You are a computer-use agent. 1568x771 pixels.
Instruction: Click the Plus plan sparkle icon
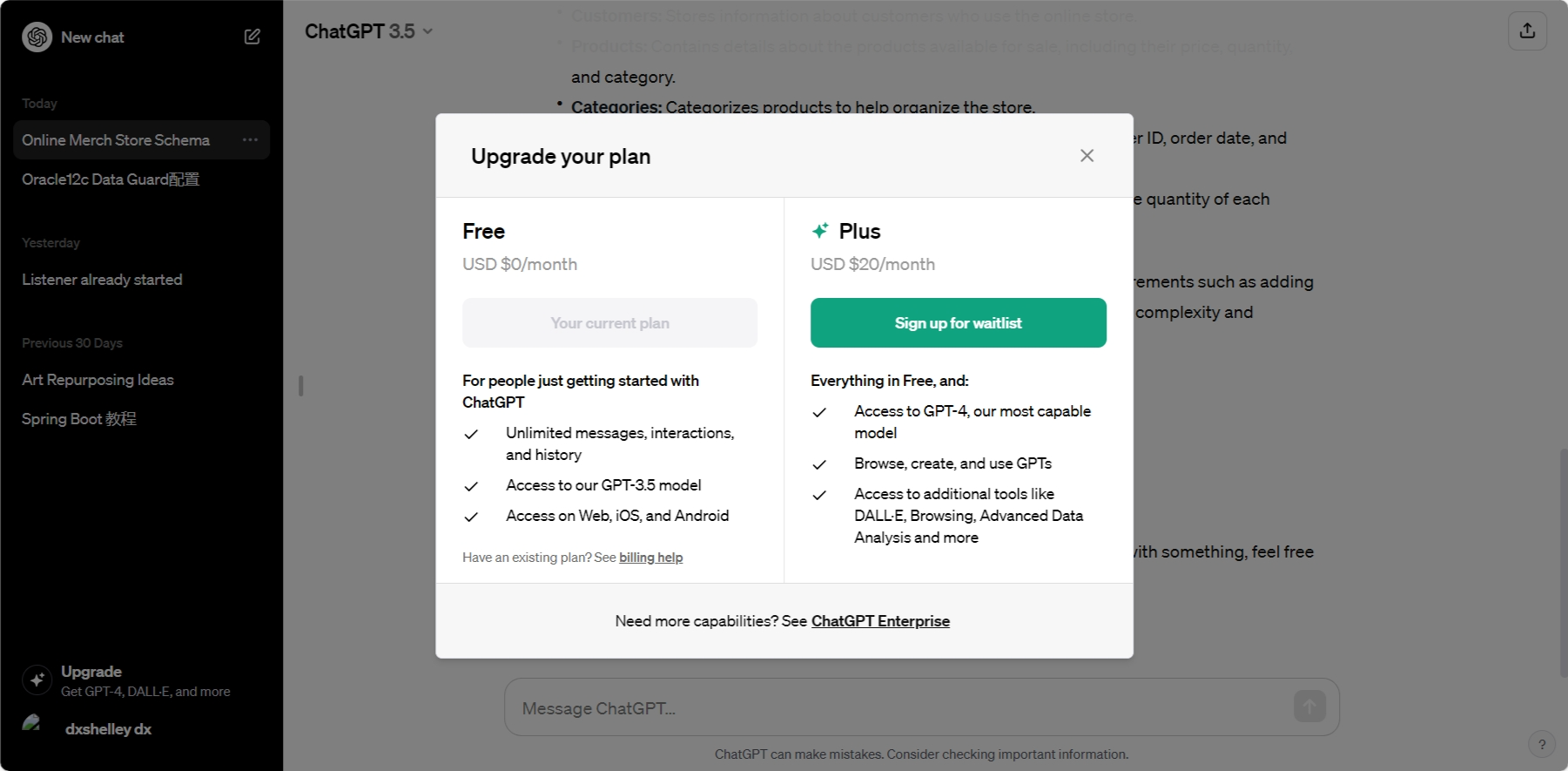[819, 230]
